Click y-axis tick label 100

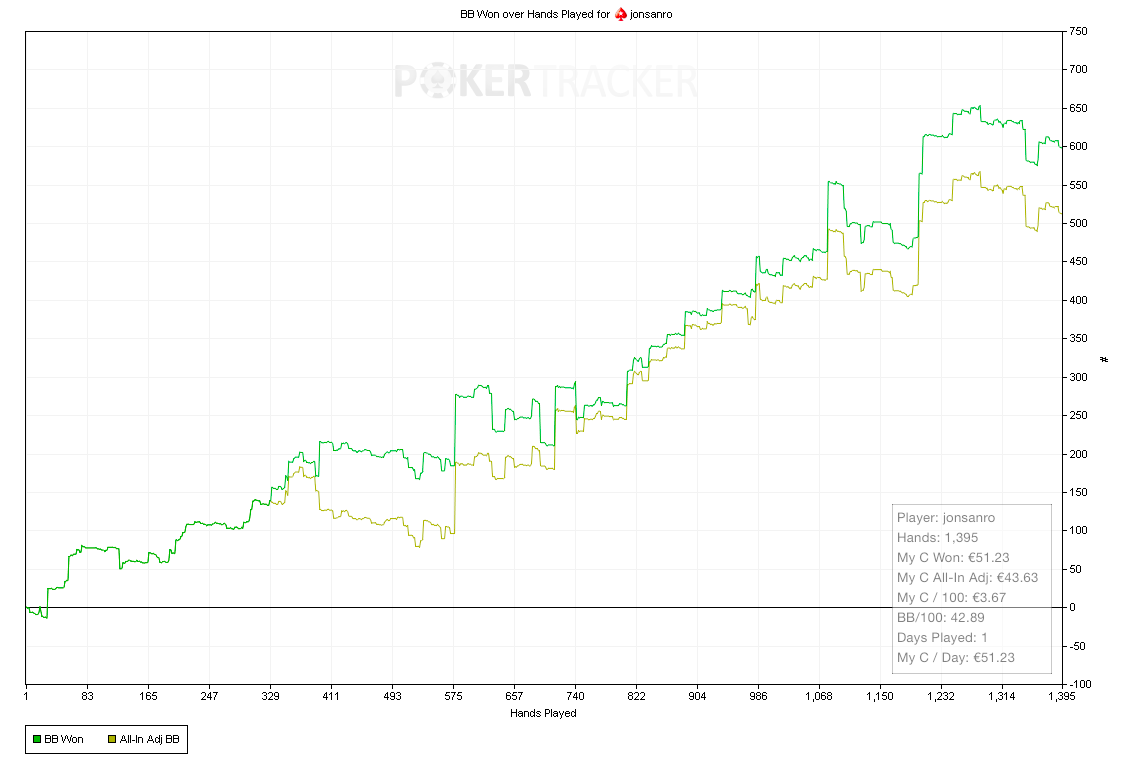1078,530
